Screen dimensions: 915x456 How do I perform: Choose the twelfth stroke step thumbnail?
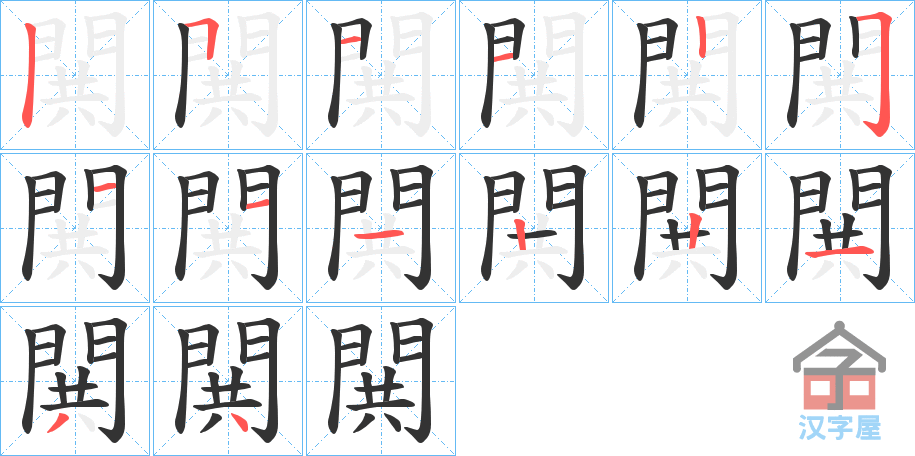pyautogui.click(x=840, y=228)
